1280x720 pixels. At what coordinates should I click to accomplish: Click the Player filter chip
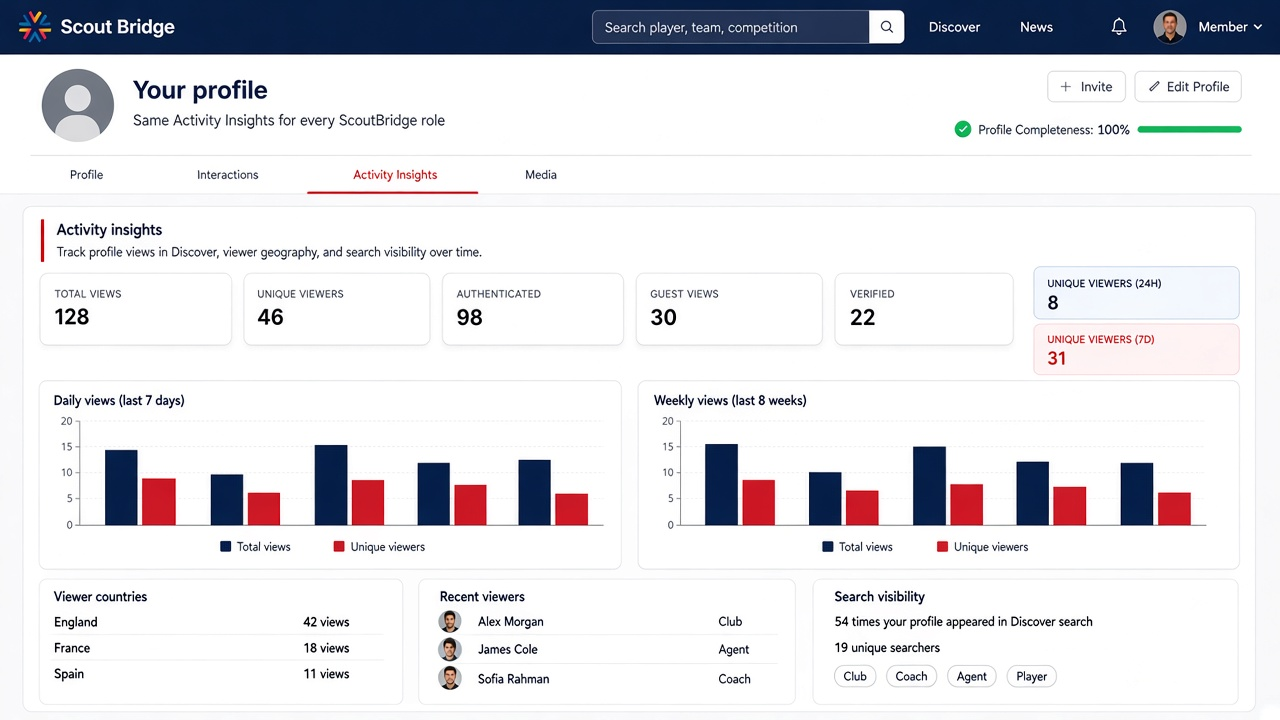1031,676
